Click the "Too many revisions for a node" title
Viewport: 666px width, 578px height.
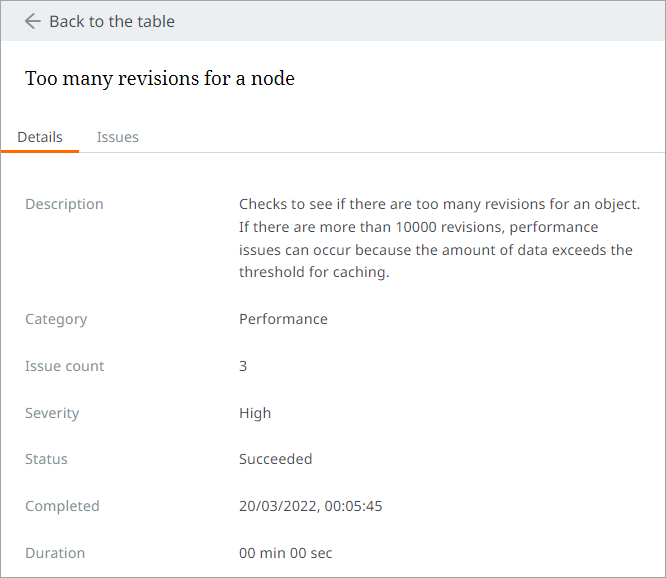(160, 78)
